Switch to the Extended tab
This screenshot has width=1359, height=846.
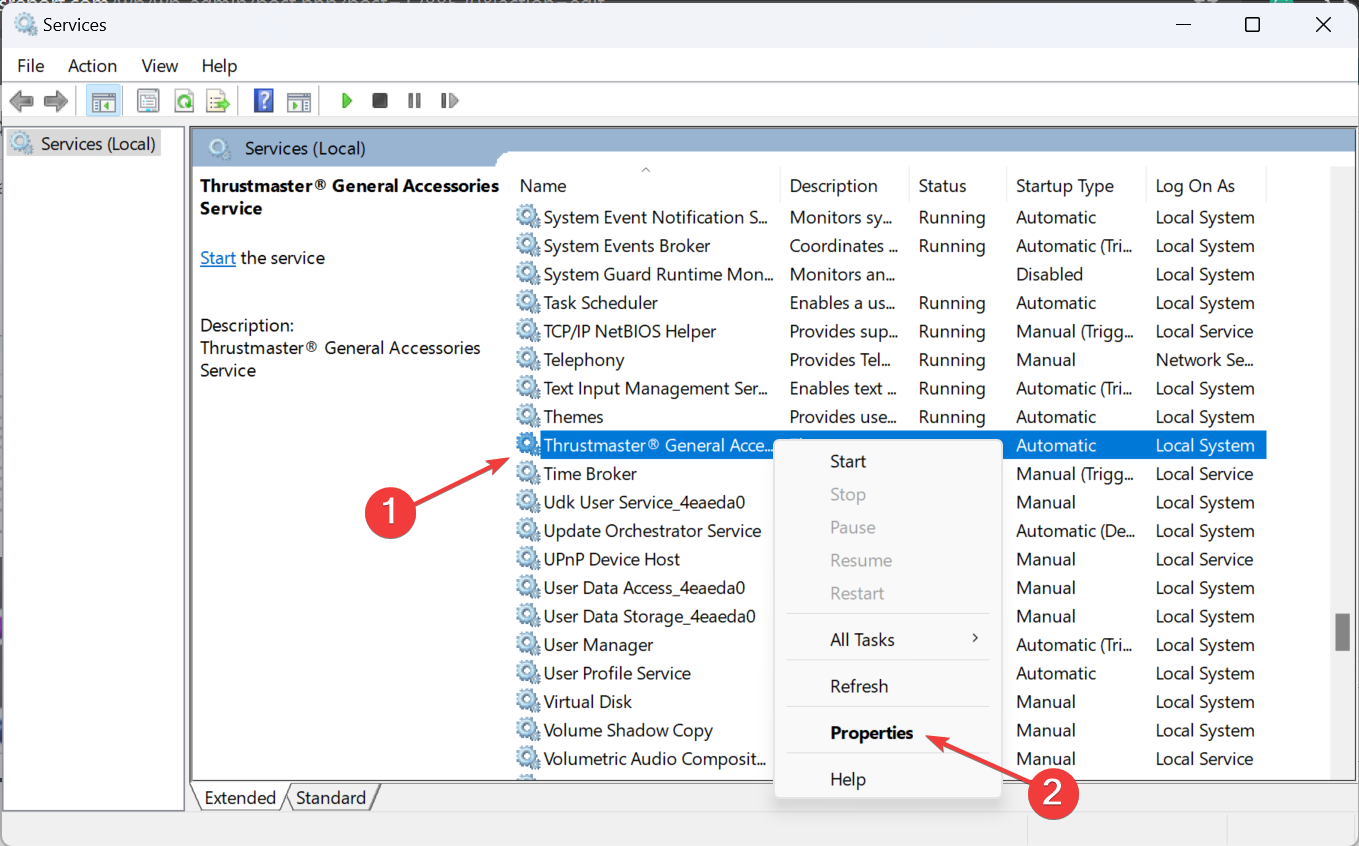[x=239, y=798]
